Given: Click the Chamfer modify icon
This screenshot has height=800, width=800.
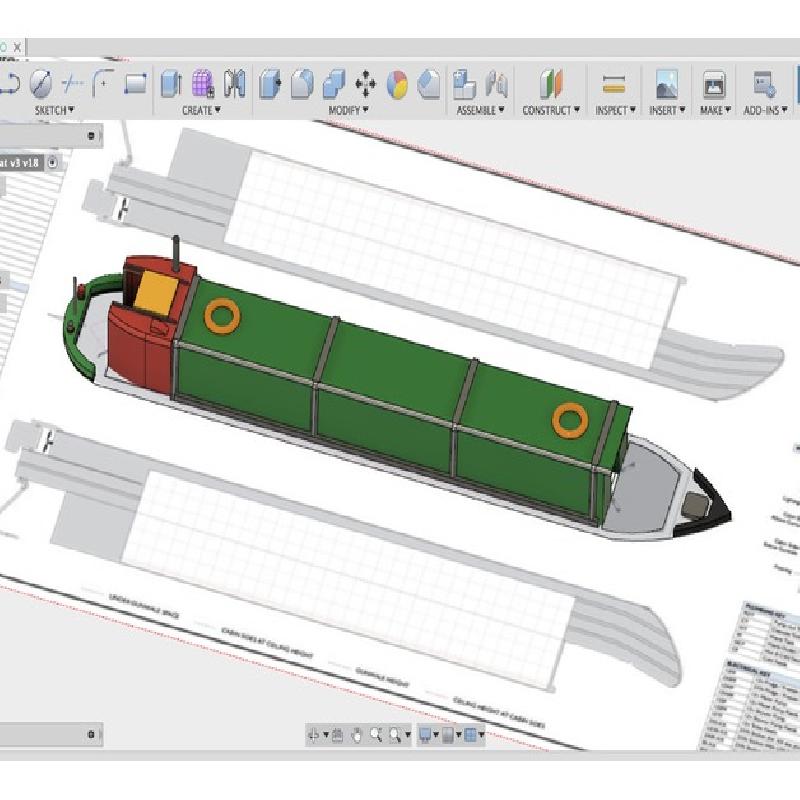Looking at the screenshot, I should tap(429, 84).
